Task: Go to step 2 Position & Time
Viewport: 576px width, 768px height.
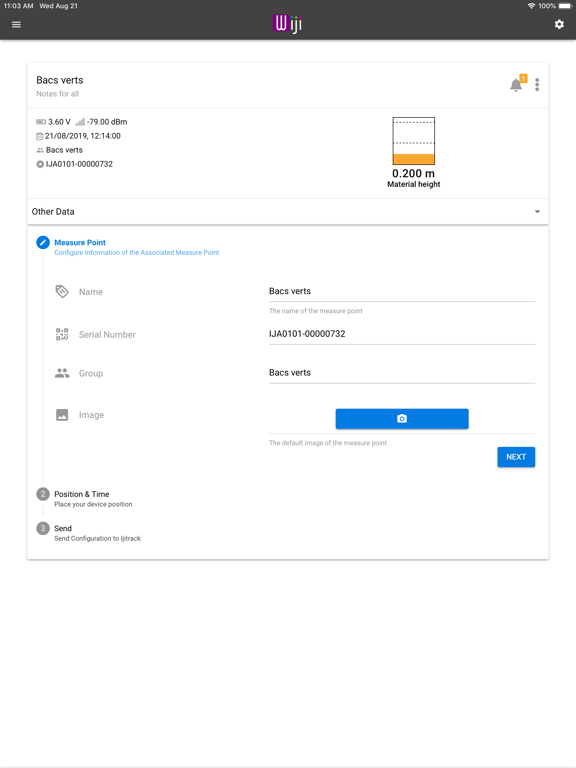Action: coord(84,498)
